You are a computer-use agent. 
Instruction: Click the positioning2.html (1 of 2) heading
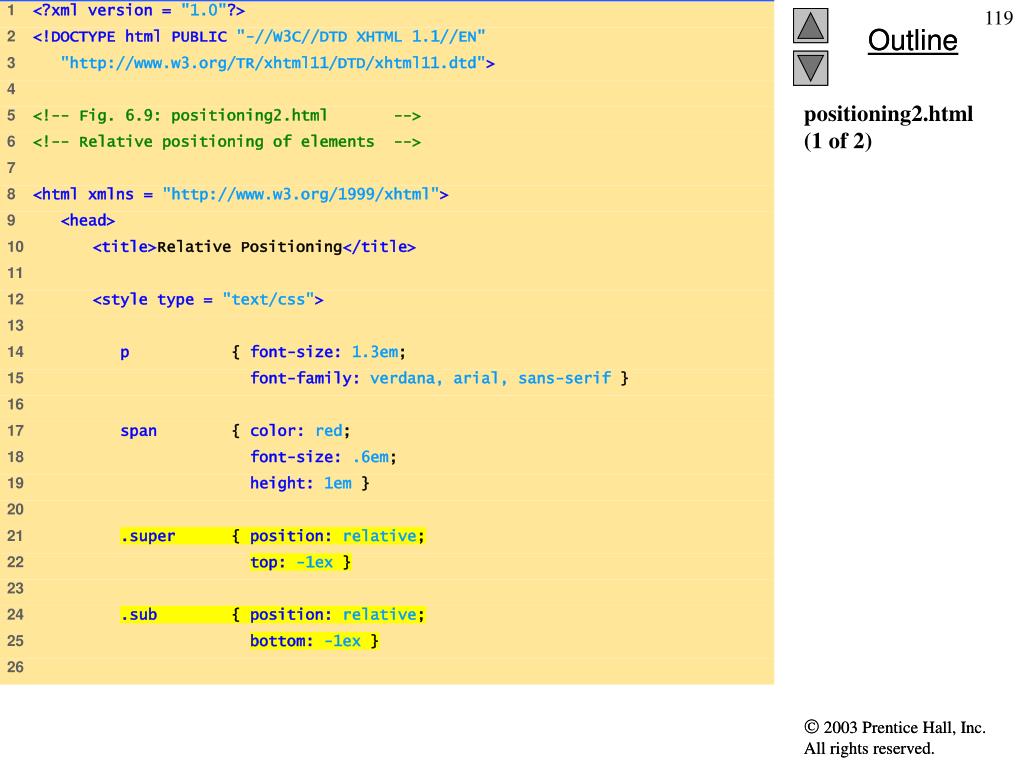(888, 127)
